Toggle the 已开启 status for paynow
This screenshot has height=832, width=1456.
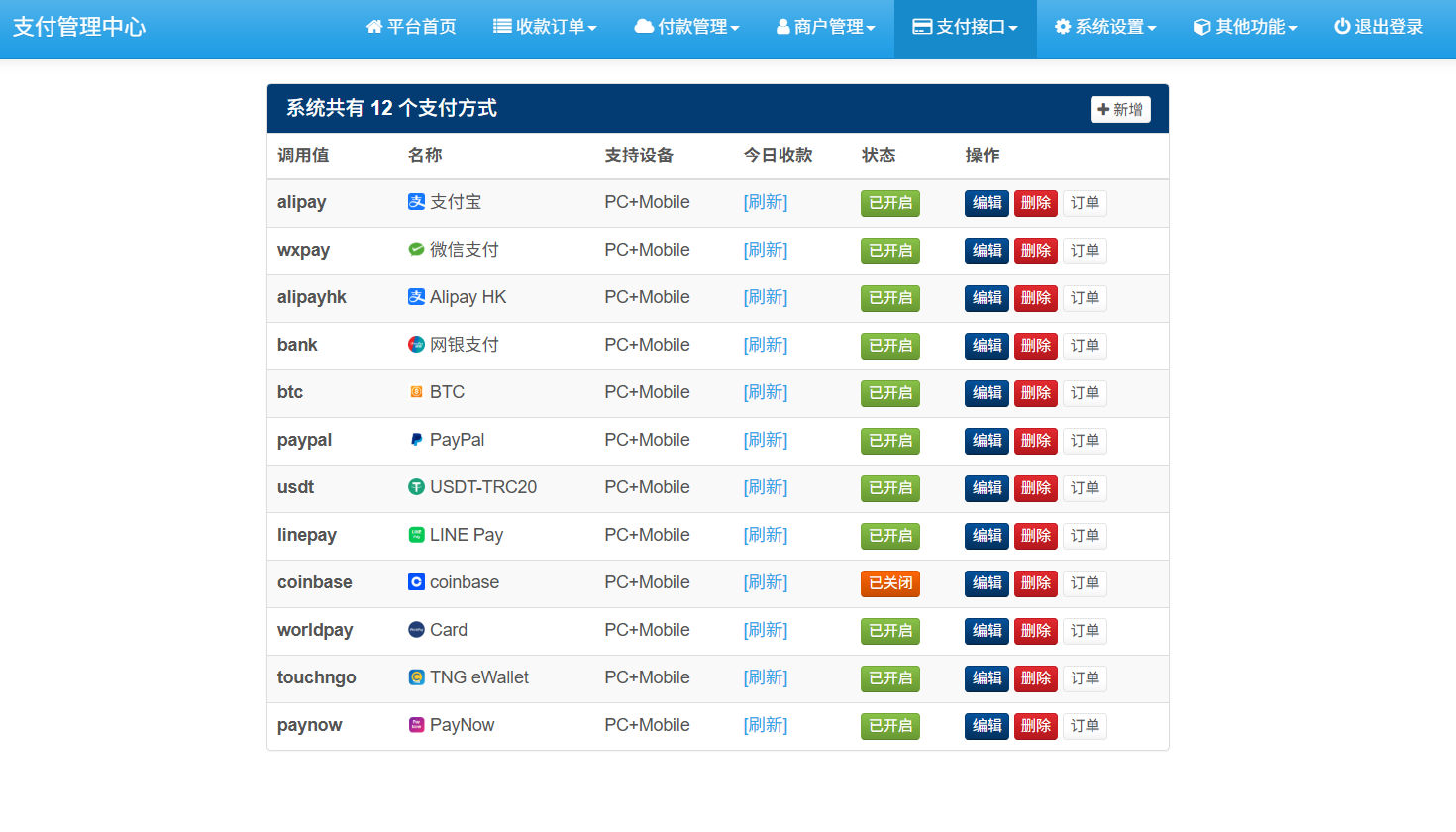pyautogui.click(x=890, y=726)
